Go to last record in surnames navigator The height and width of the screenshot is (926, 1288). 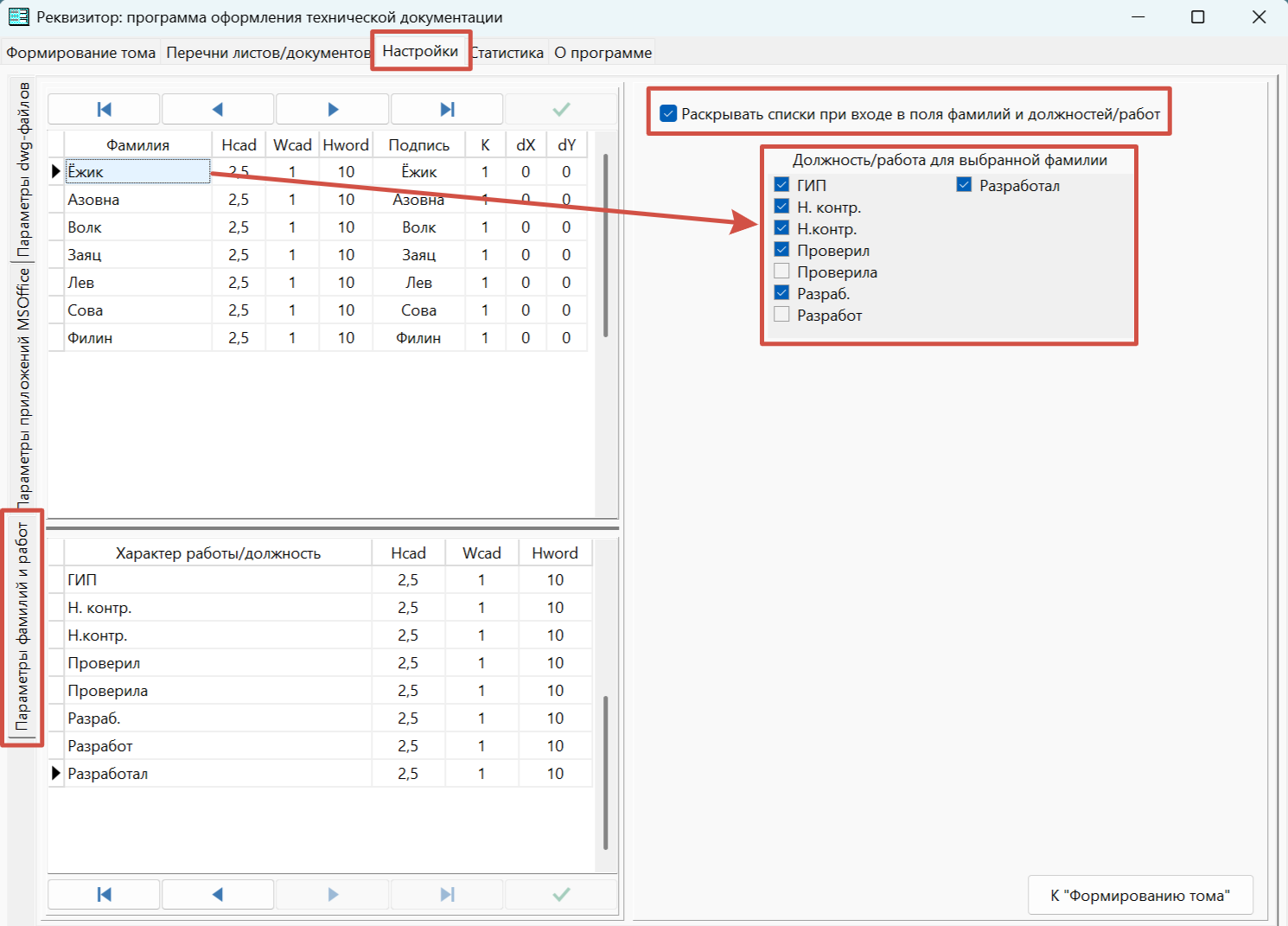click(447, 109)
